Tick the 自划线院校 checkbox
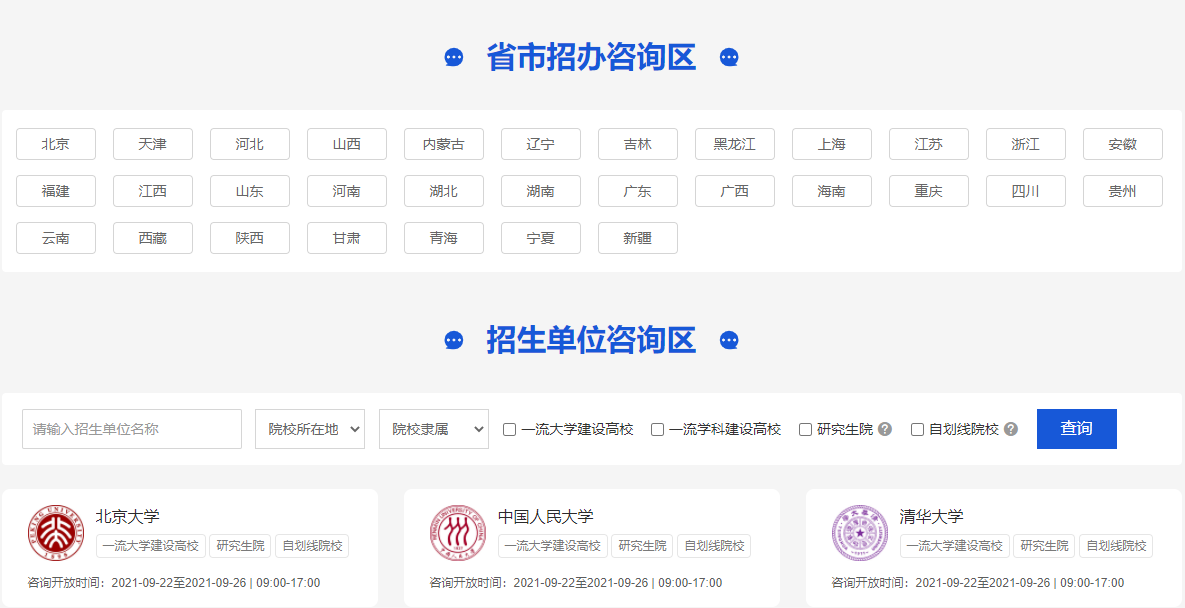1185x608 pixels. pyautogui.click(x=917, y=430)
